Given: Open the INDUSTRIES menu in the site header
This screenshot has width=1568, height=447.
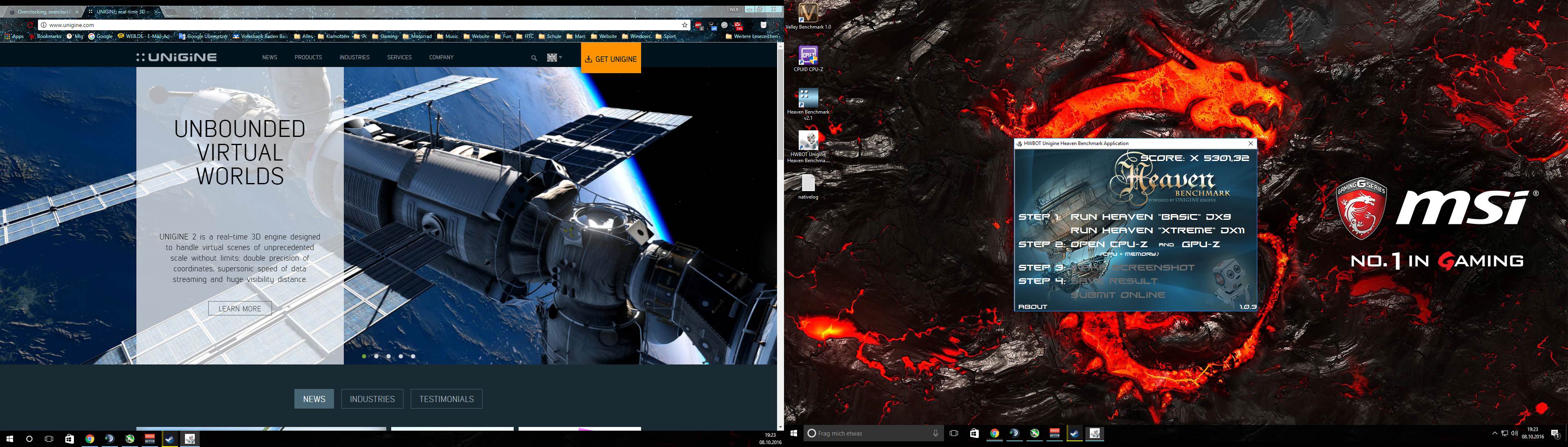Looking at the screenshot, I should pos(354,57).
